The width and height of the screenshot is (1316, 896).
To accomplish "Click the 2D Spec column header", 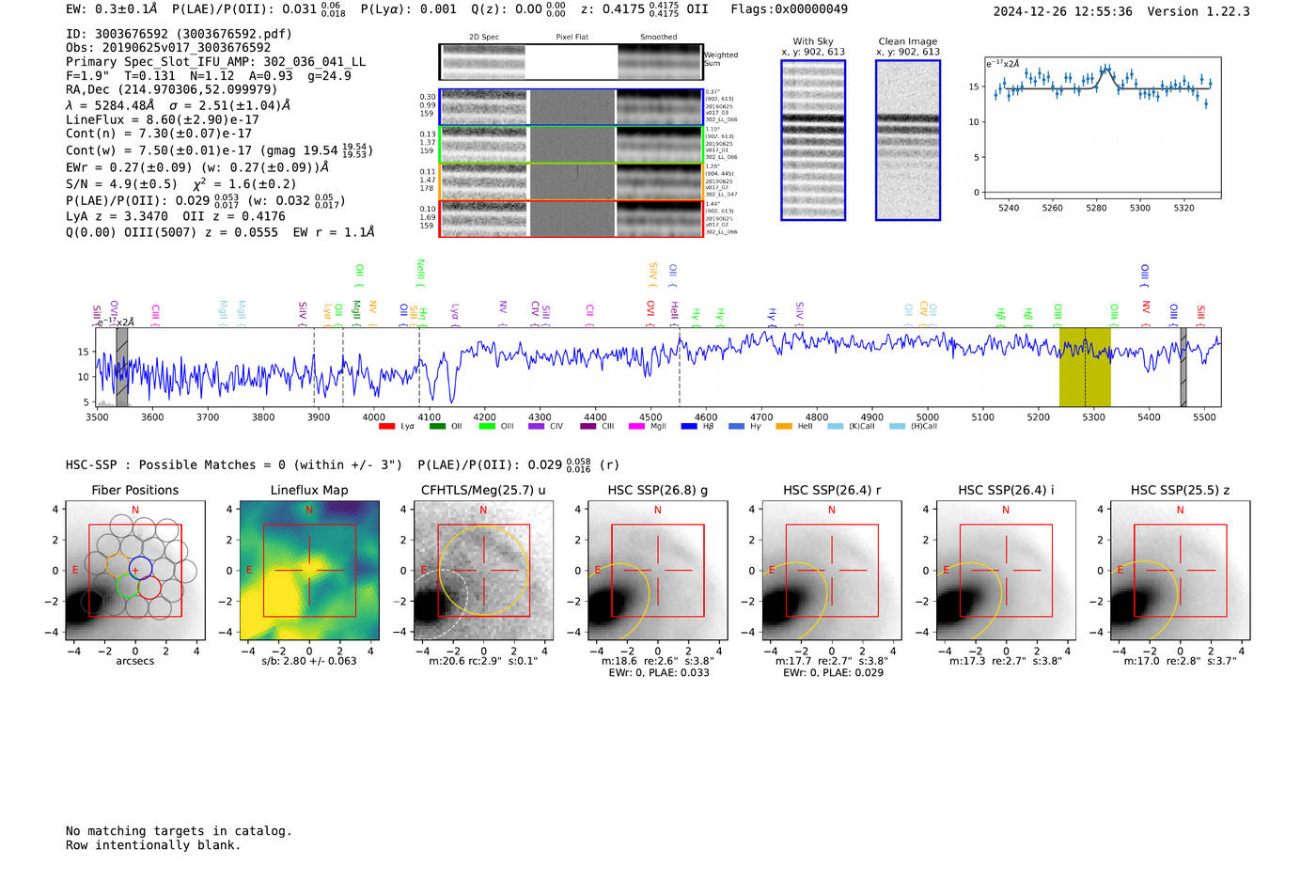I will click(484, 38).
